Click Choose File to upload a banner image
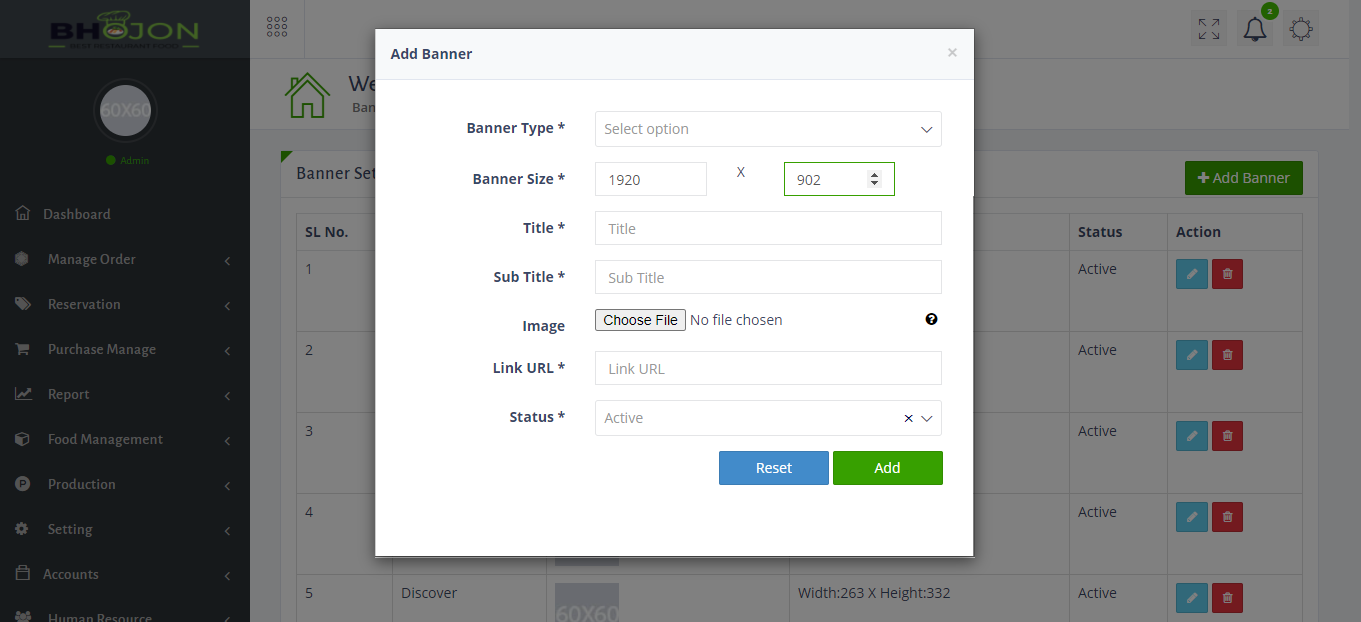Viewport: 1361px width, 622px height. (640, 319)
